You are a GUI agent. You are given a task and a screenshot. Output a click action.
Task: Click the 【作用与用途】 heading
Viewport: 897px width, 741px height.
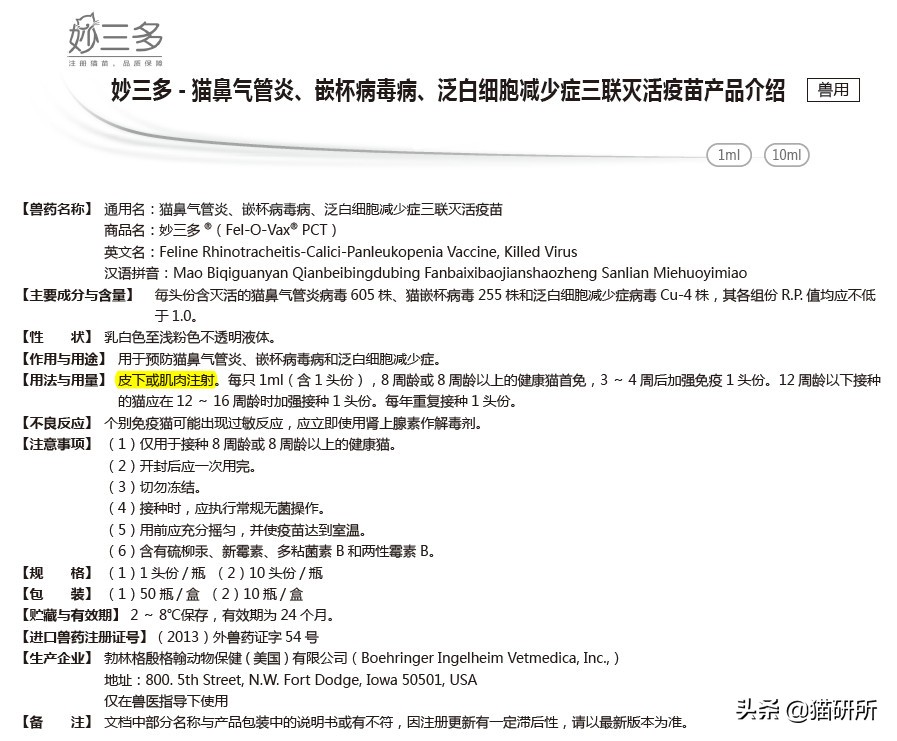pyautogui.click(x=63, y=359)
